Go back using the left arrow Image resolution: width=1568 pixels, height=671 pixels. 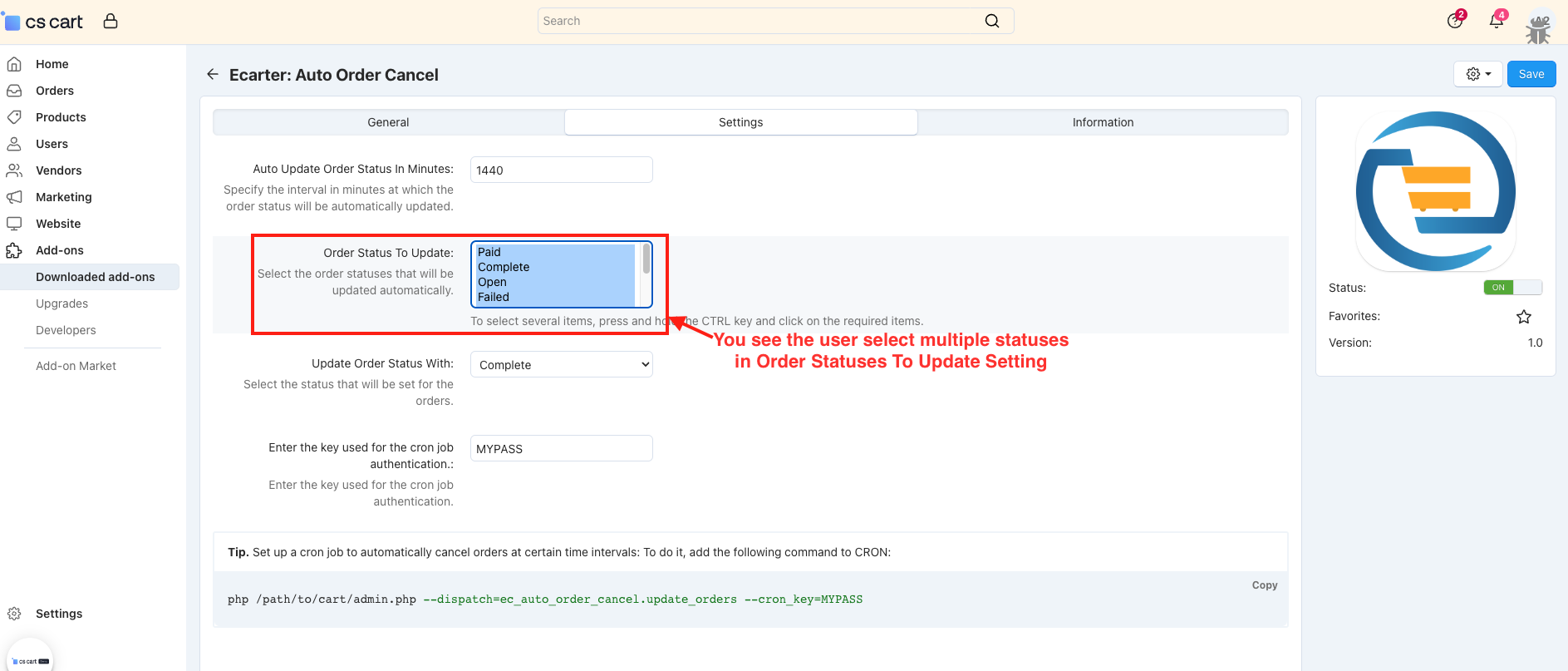click(213, 74)
